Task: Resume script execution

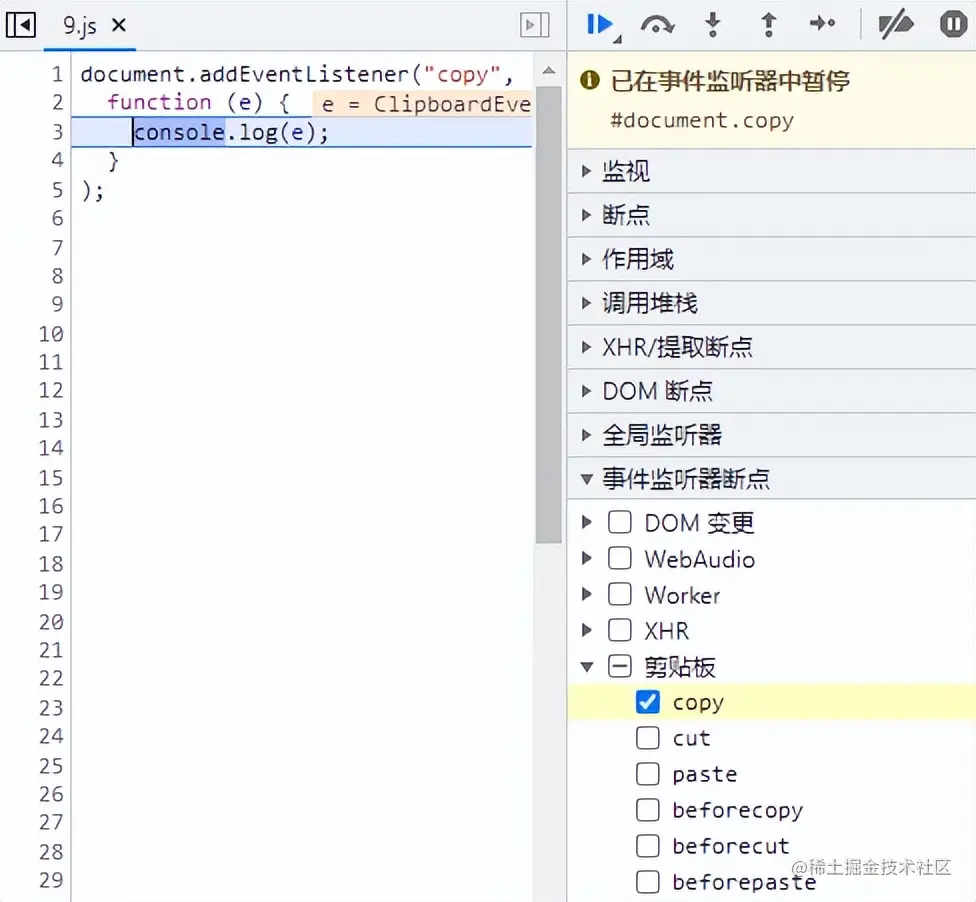Action: point(602,26)
